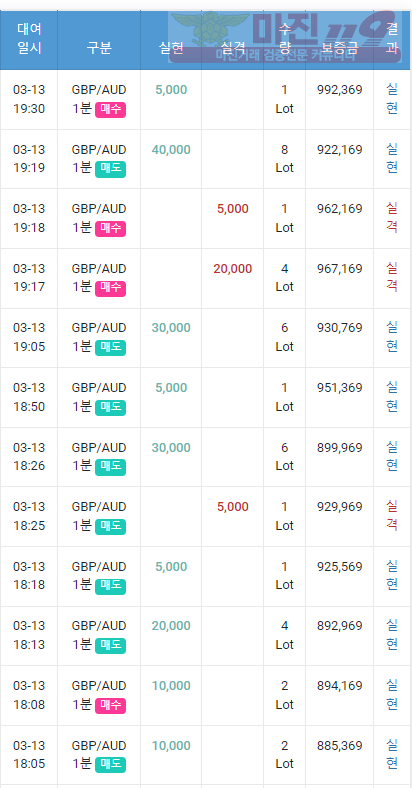
Task: Click the 매수 badge in the 18:08 row
Action: pos(110,706)
